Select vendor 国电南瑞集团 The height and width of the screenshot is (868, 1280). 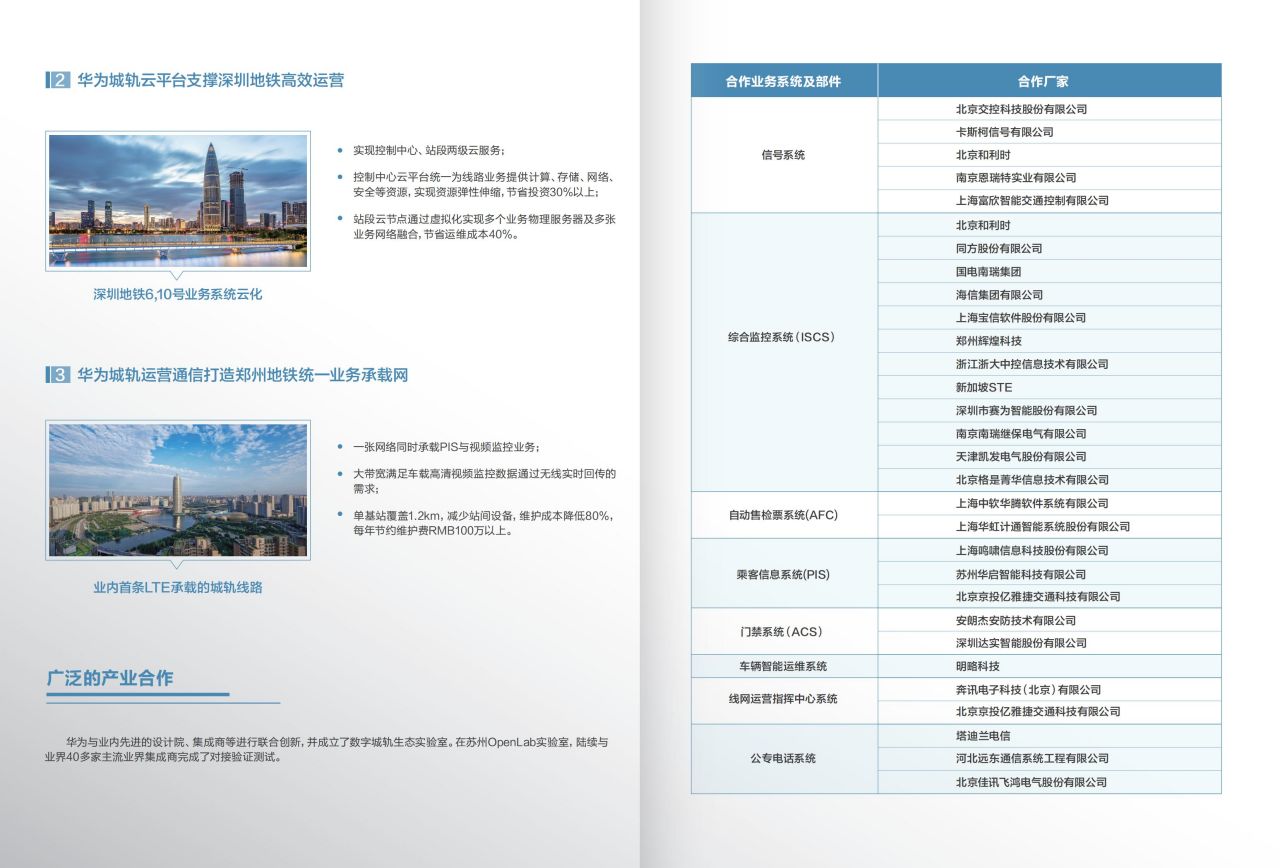point(988,271)
